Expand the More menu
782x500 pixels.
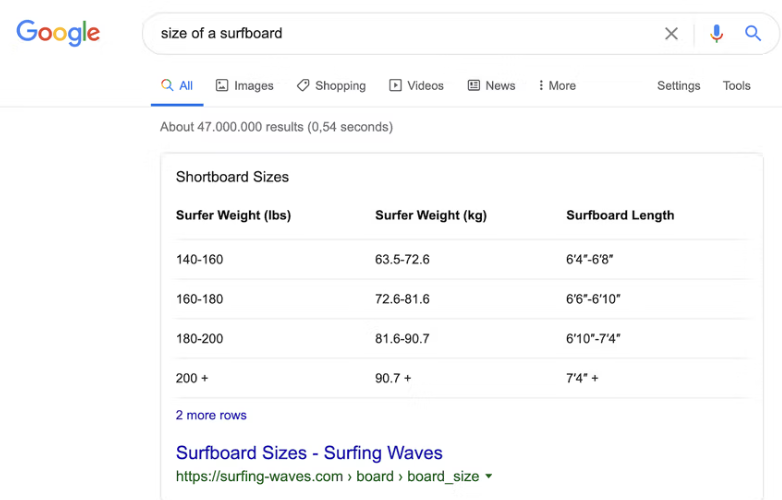(557, 86)
